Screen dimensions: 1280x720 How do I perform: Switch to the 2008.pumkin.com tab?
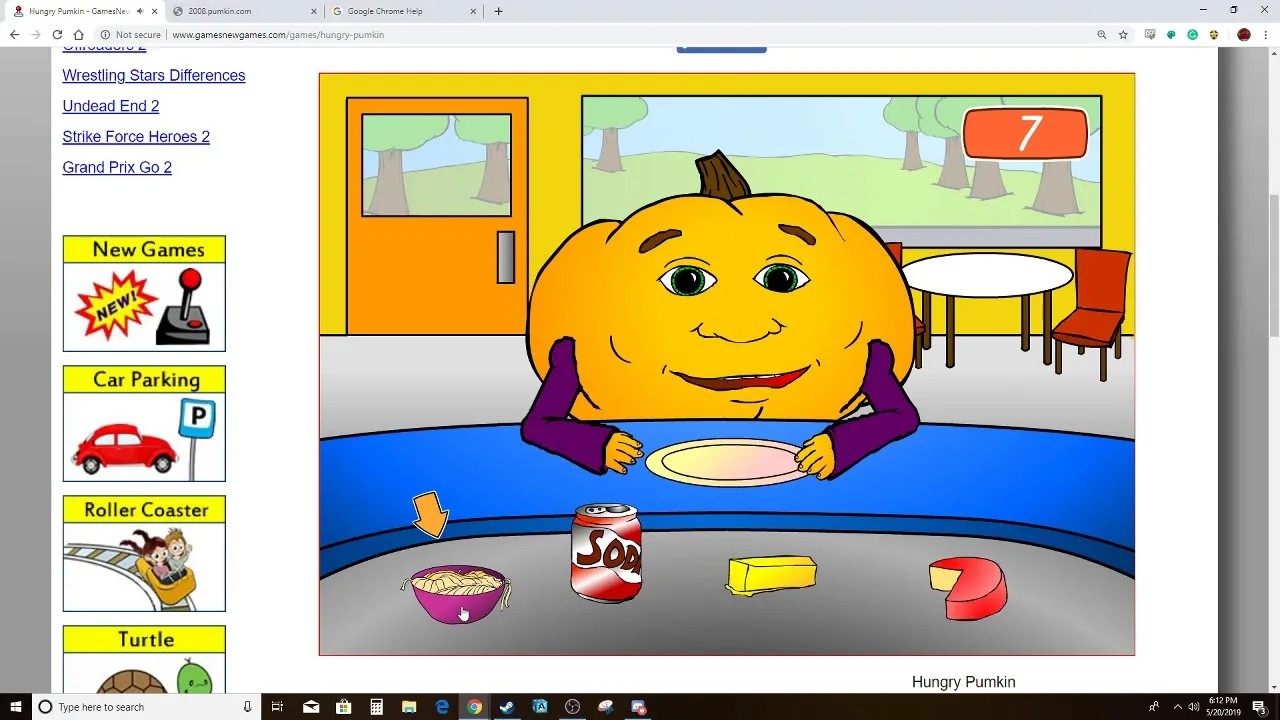point(243,11)
